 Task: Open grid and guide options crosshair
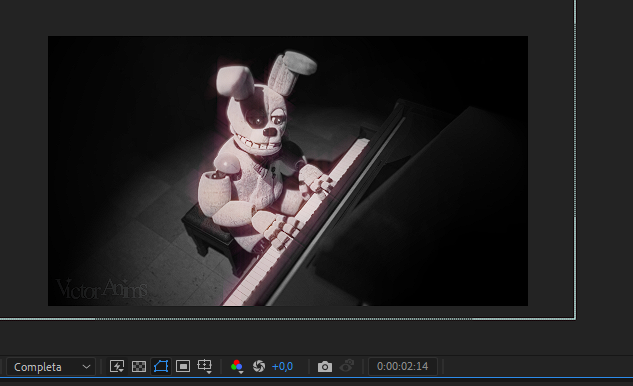click(x=205, y=367)
